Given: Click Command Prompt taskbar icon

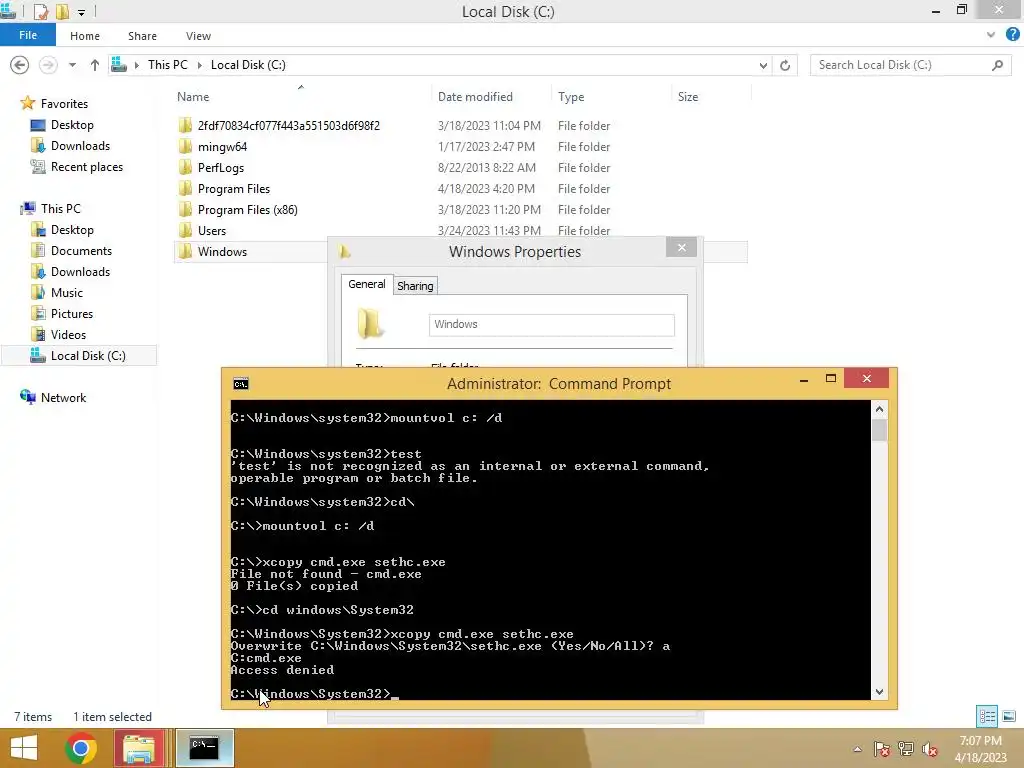Looking at the screenshot, I should [204, 748].
